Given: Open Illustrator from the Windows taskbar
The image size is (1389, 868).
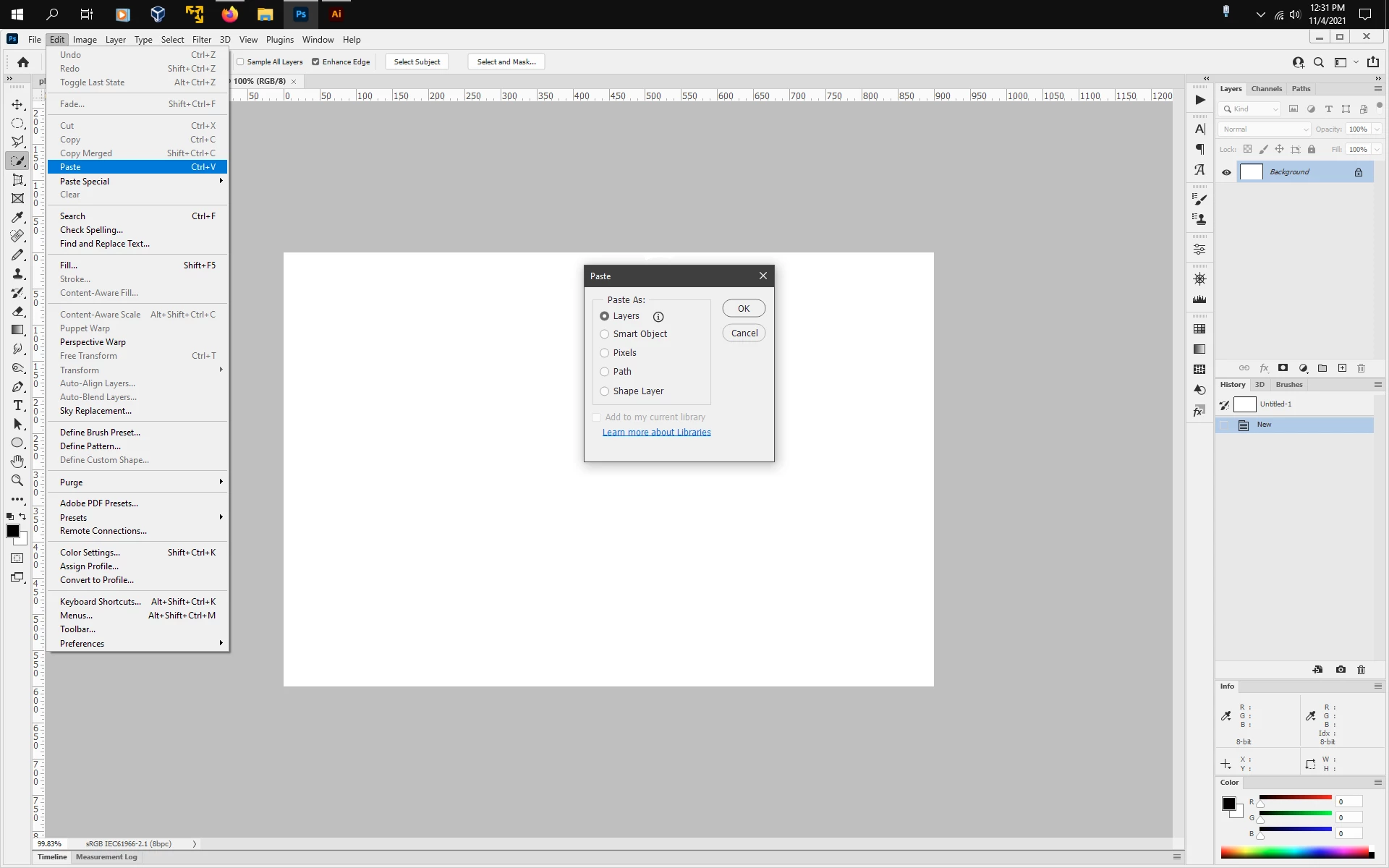Looking at the screenshot, I should coord(336,14).
